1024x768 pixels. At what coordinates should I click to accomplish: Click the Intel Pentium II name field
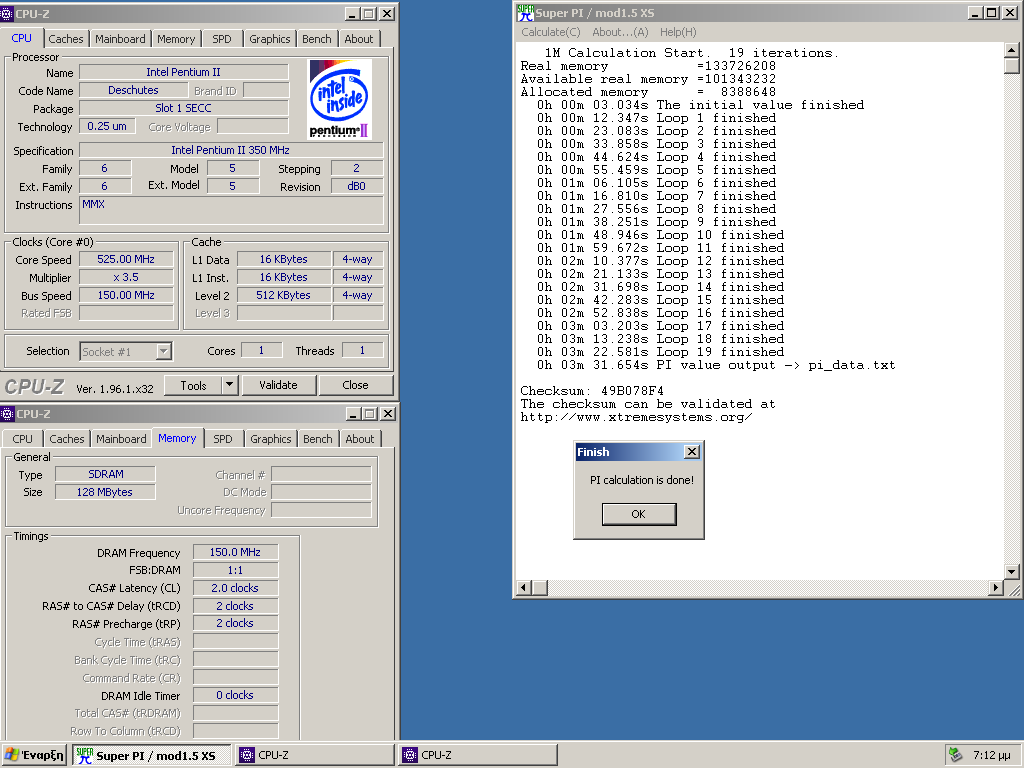tap(184, 72)
